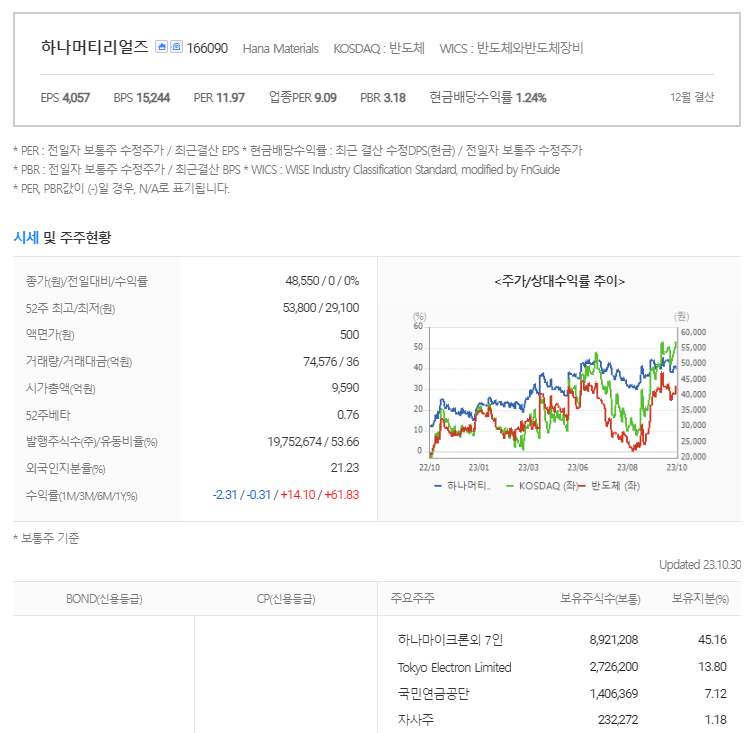Image resolution: width=745 pixels, height=733 pixels.
Task: Click the KOSDAQ (좌) green legend entry
Action: 542,485
